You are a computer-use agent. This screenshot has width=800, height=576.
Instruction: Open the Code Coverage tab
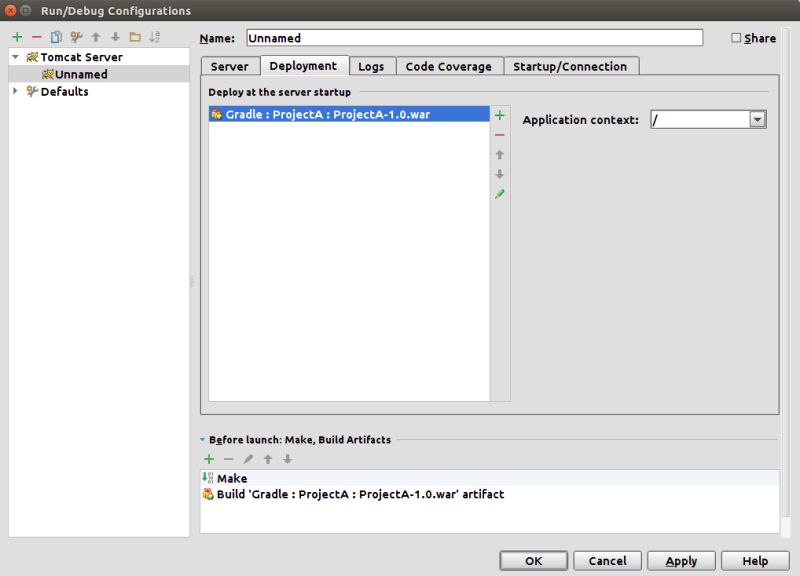point(448,66)
